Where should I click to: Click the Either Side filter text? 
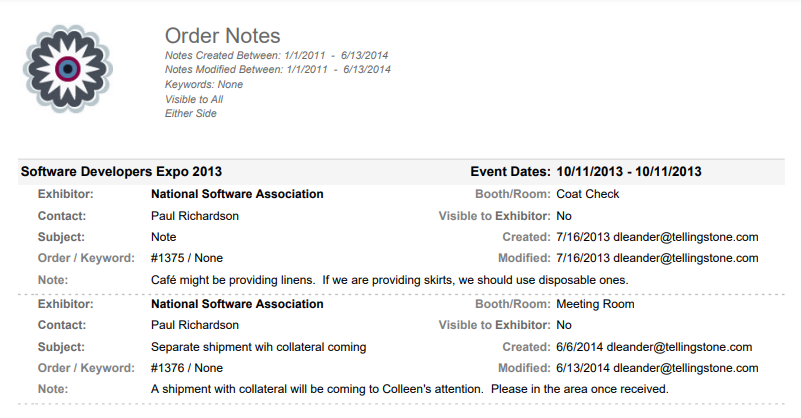(191, 113)
